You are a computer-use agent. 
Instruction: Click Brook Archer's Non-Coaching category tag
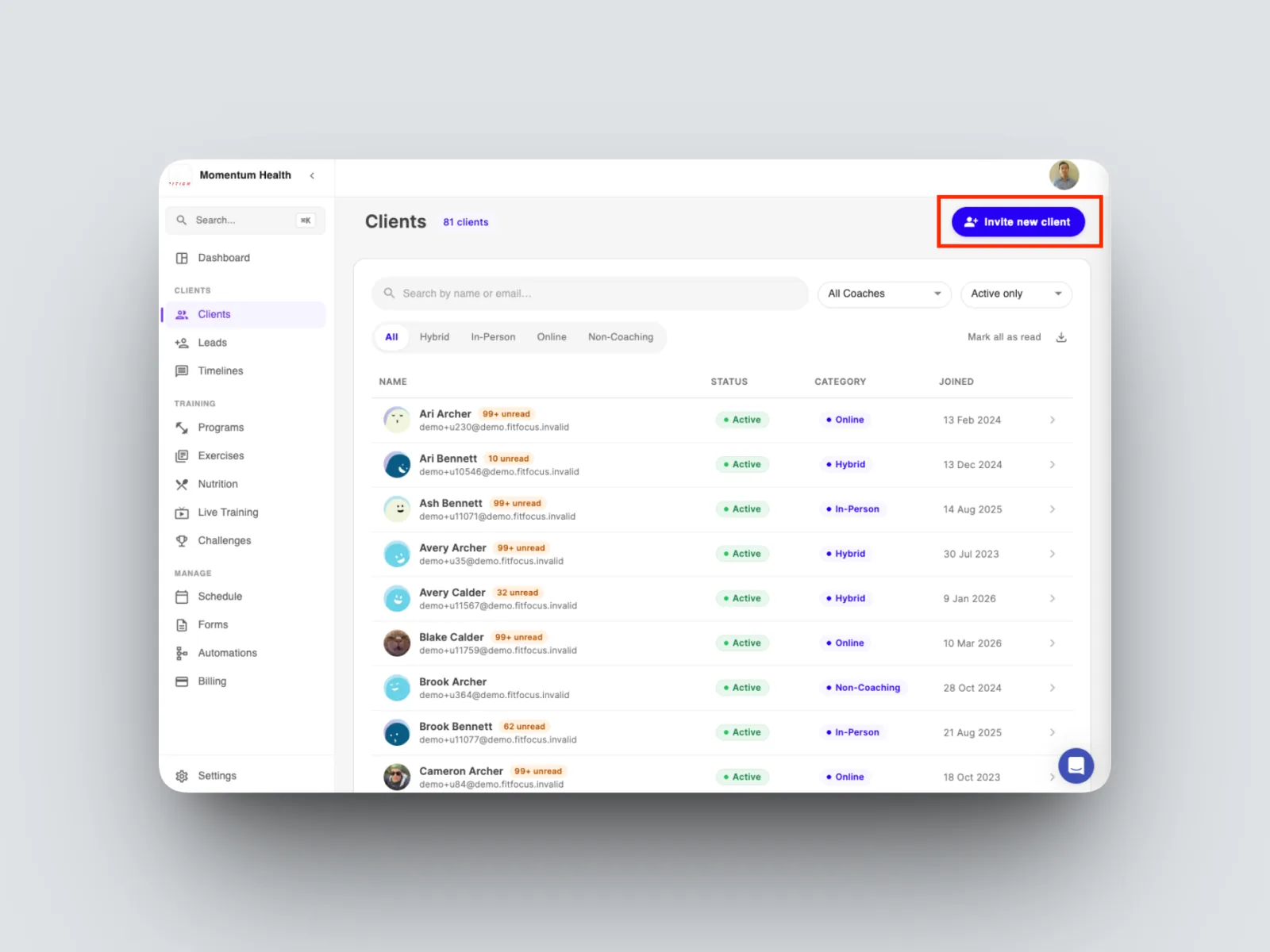(x=864, y=688)
